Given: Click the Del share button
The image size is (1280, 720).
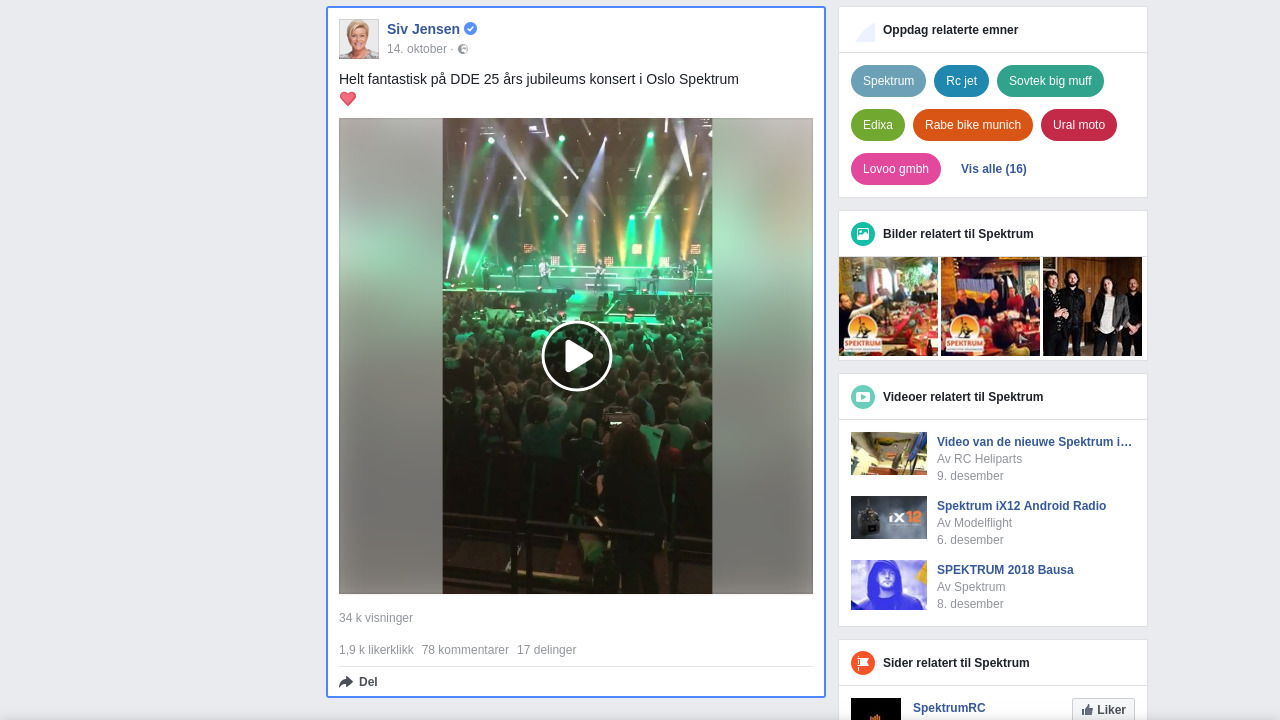Looking at the screenshot, I should coord(358,682).
